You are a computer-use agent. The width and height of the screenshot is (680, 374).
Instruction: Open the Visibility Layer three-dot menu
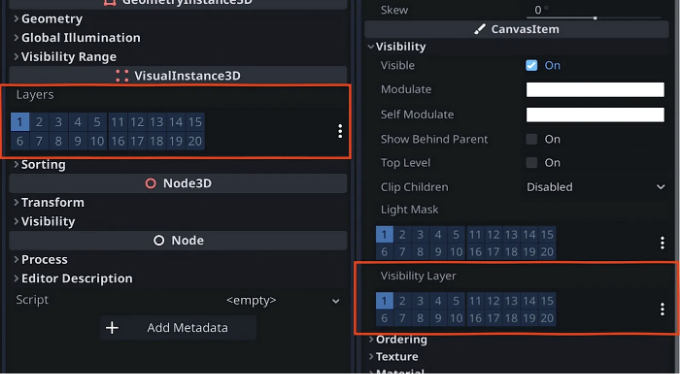(x=662, y=309)
